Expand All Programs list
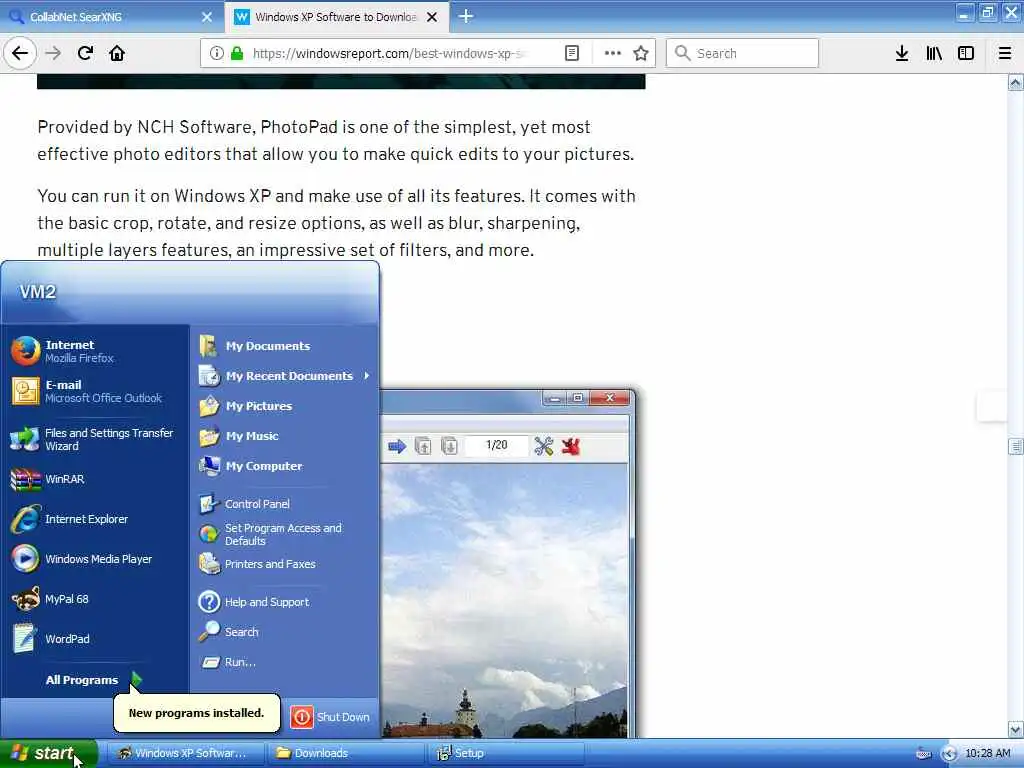The image size is (1024, 768). (93, 680)
